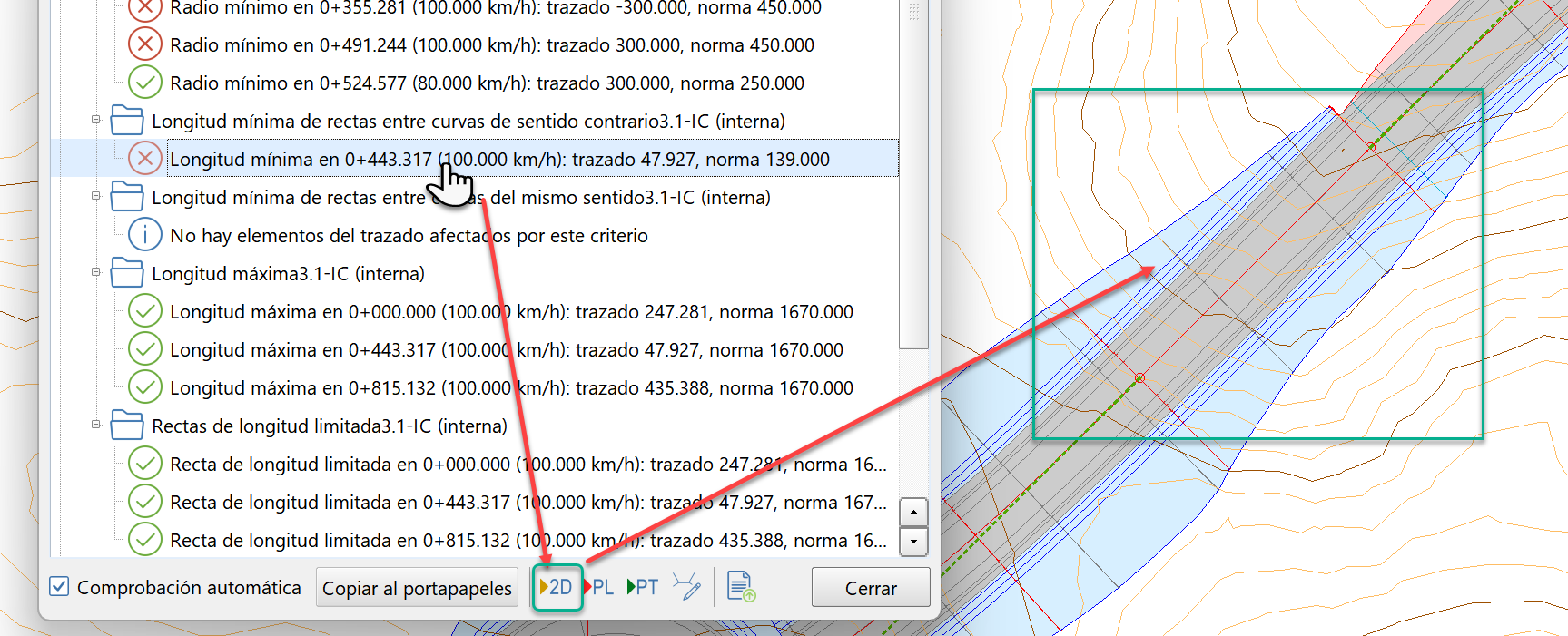
Task: Toggle the Comprobación automática checkbox
Action: pos(59,586)
